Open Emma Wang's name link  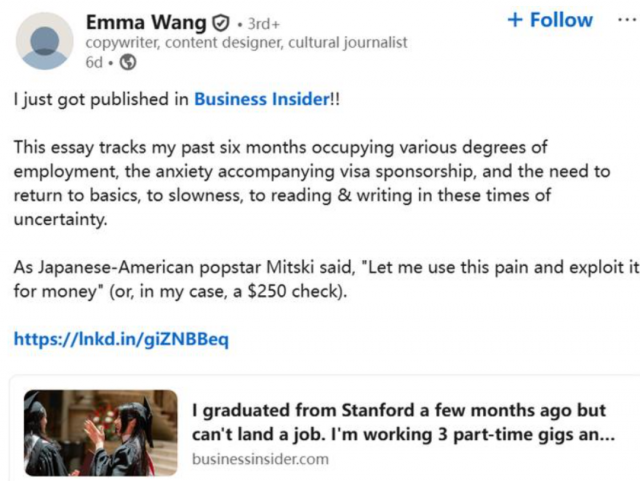(146, 22)
